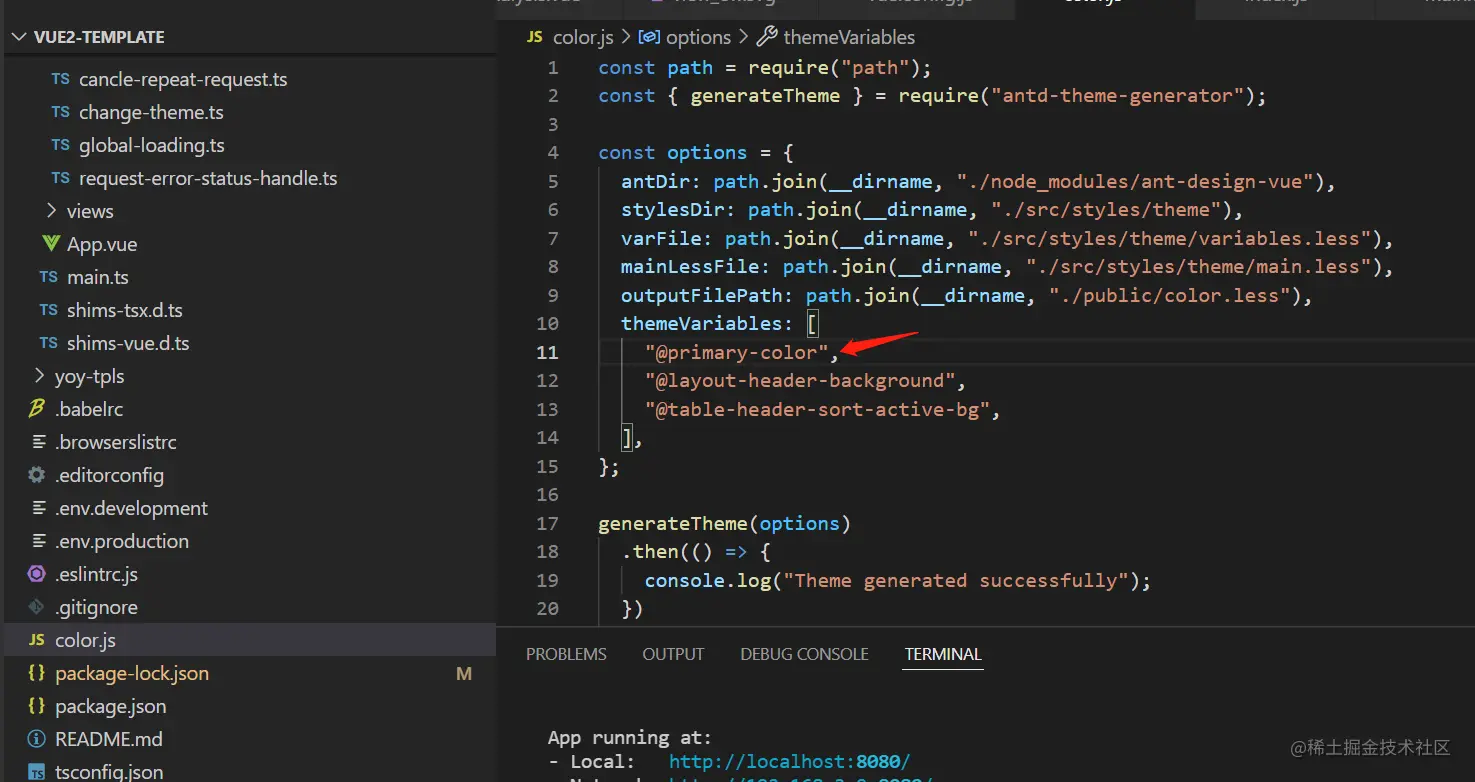Click the TS icon beside main.ts
Screen dimensions: 1475x782
(x=49, y=277)
